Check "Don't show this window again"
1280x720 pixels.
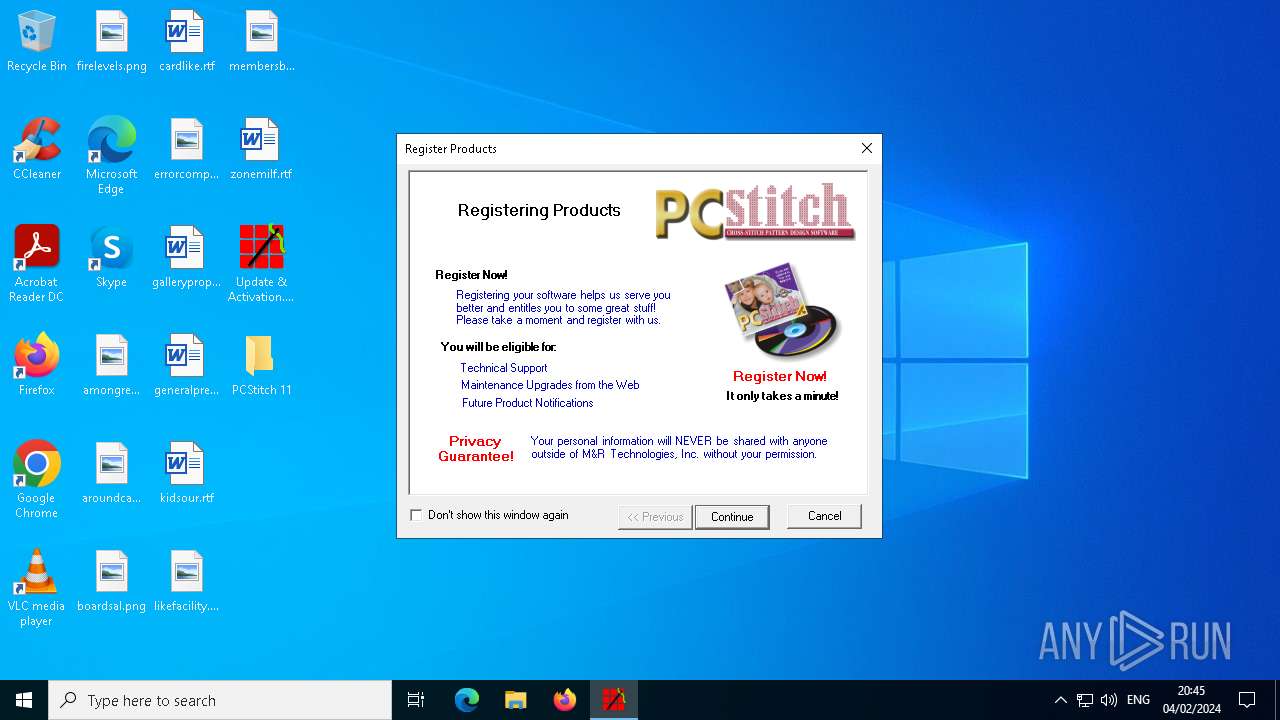pyautogui.click(x=417, y=515)
